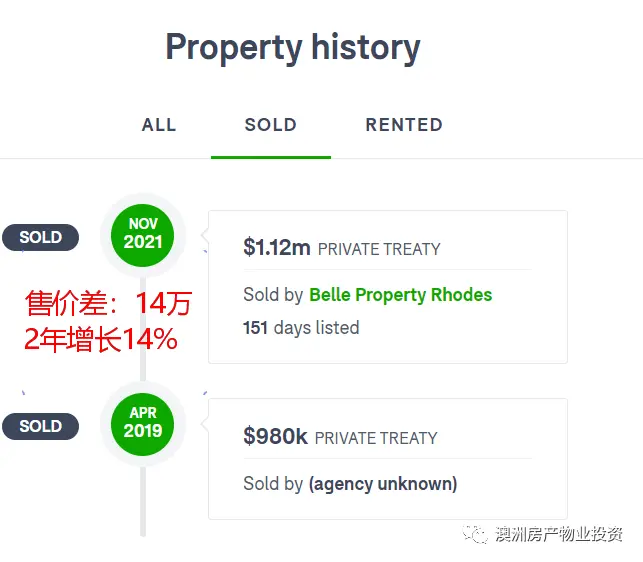Switch to the ALL history tab
Screen dimensions: 643x562
[x=159, y=125]
